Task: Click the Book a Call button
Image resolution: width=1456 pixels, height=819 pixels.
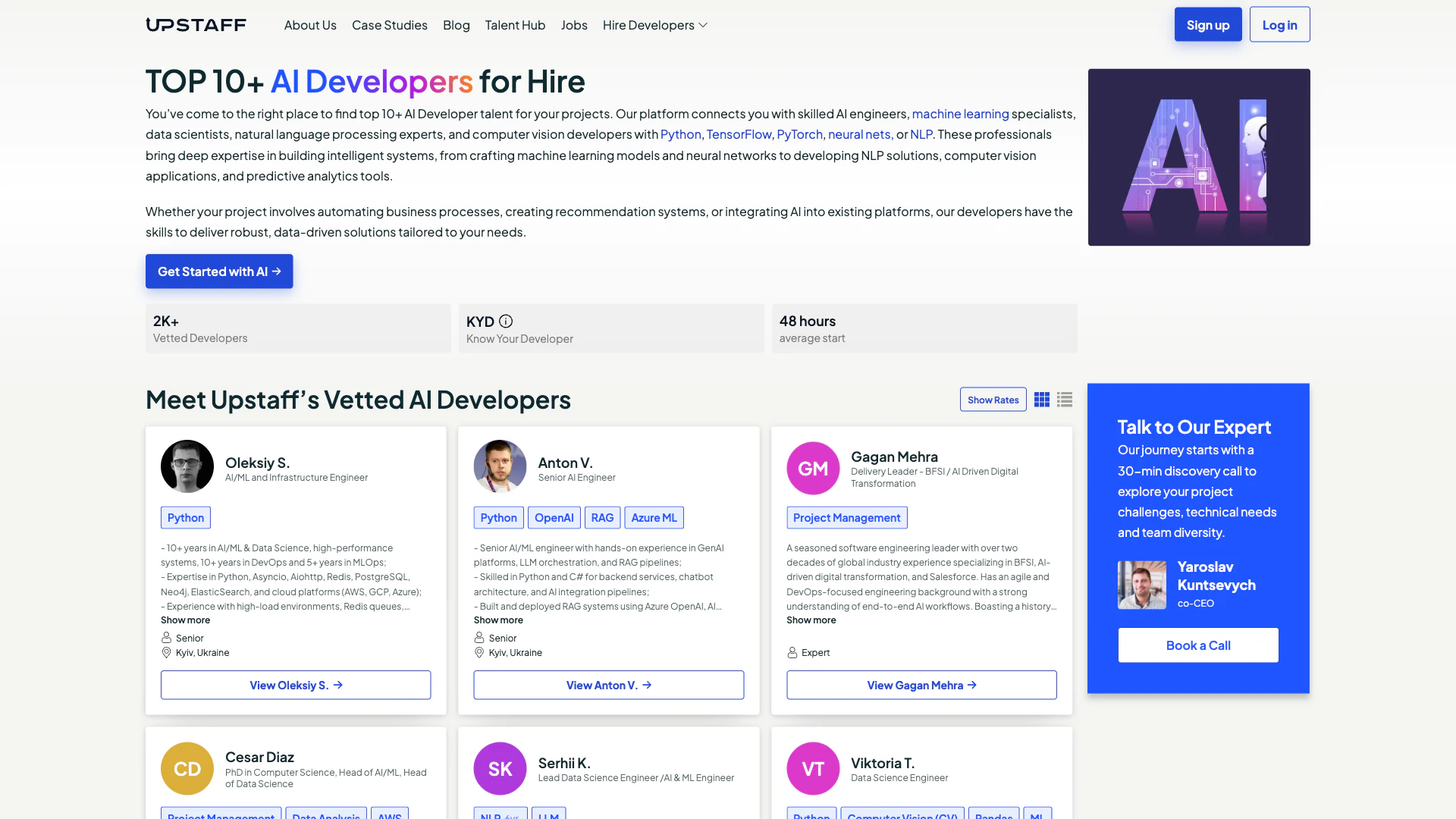Action: point(1198,645)
